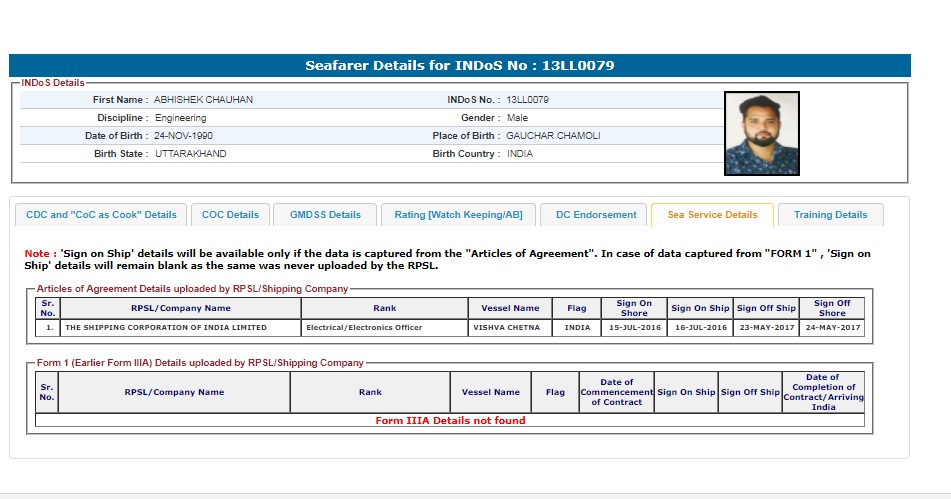Switch to the Training Details tab
This screenshot has height=499, width=951.
pyautogui.click(x=830, y=215)
